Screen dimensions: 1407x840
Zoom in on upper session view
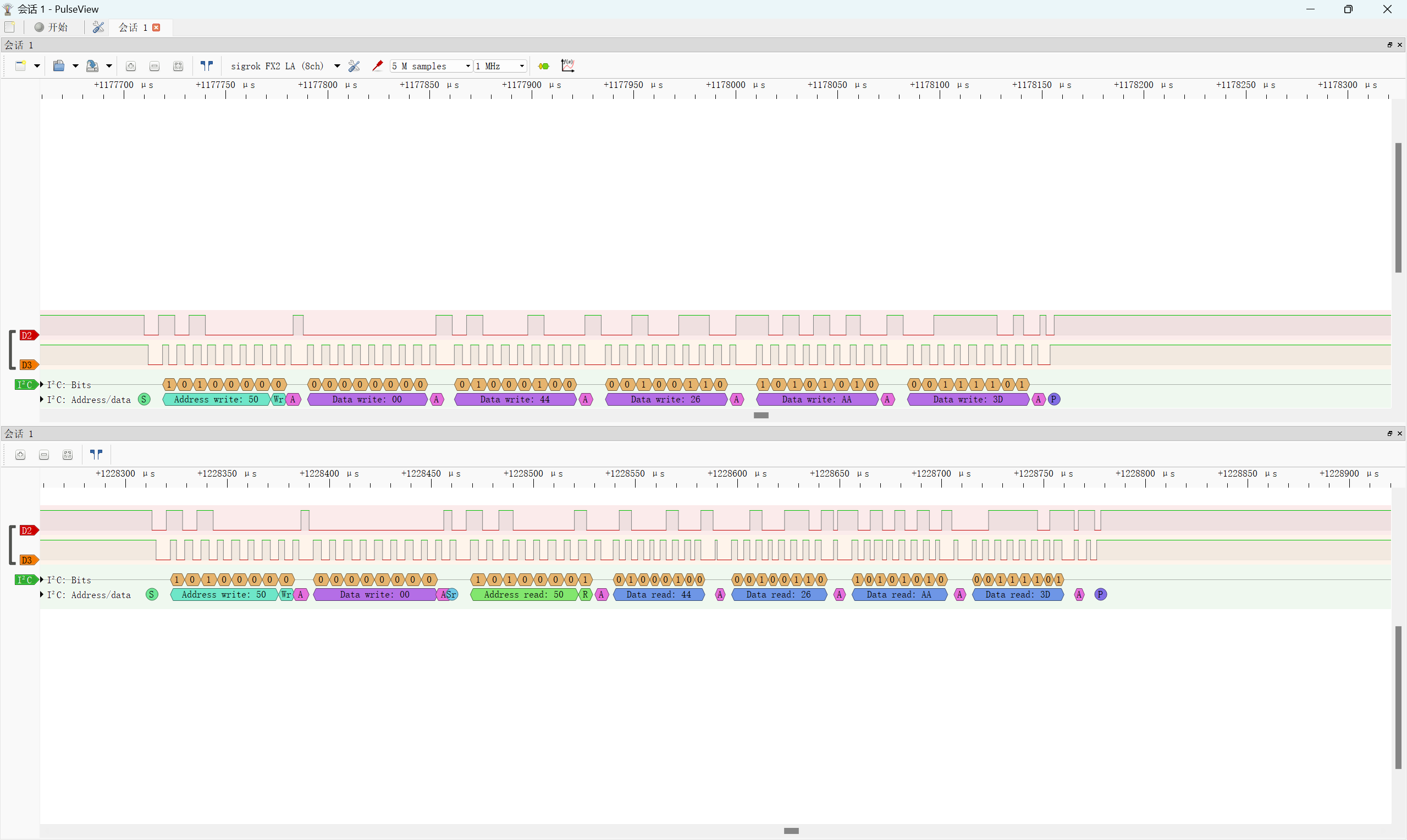pyautogui.click(x=131, y=66)
